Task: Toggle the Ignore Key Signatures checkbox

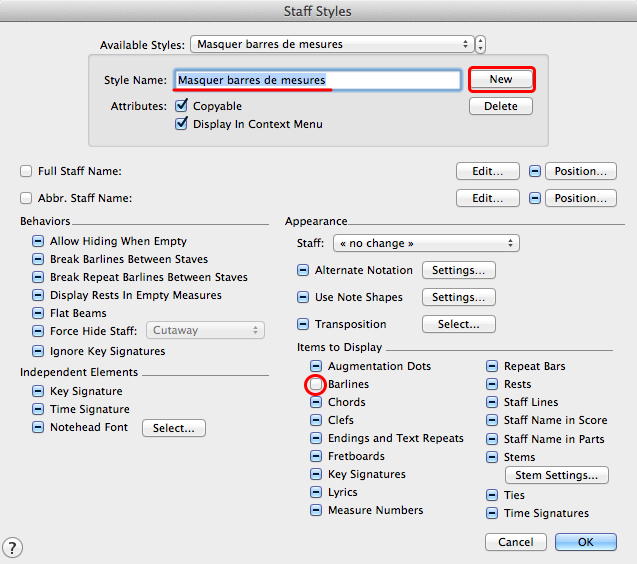Action: (38, 351)
